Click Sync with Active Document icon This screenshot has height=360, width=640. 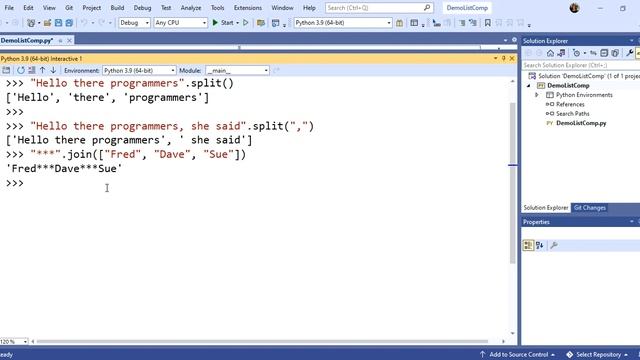point(593,53)
